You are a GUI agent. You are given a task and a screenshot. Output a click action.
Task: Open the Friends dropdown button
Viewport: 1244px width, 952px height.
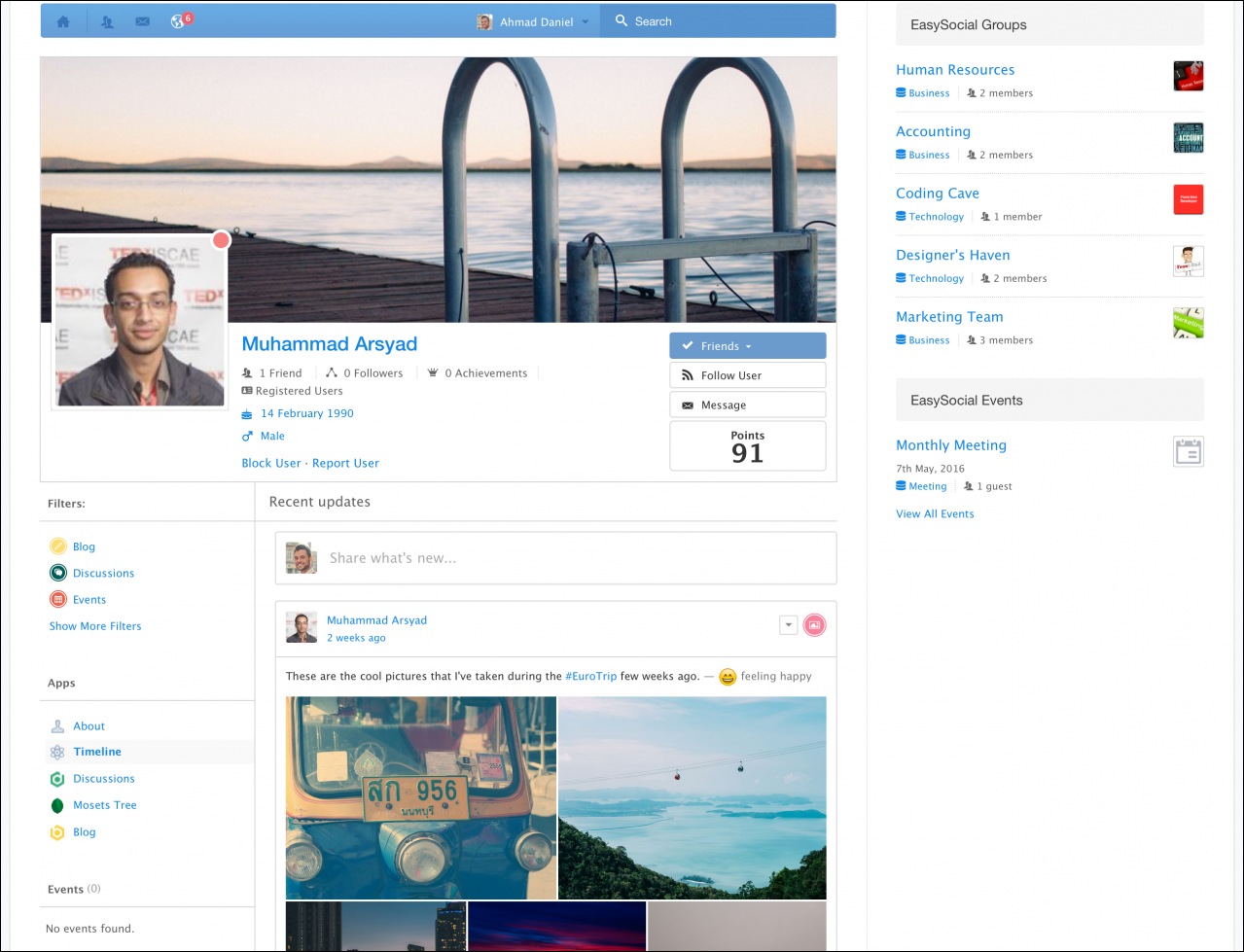tap(747, 346)
